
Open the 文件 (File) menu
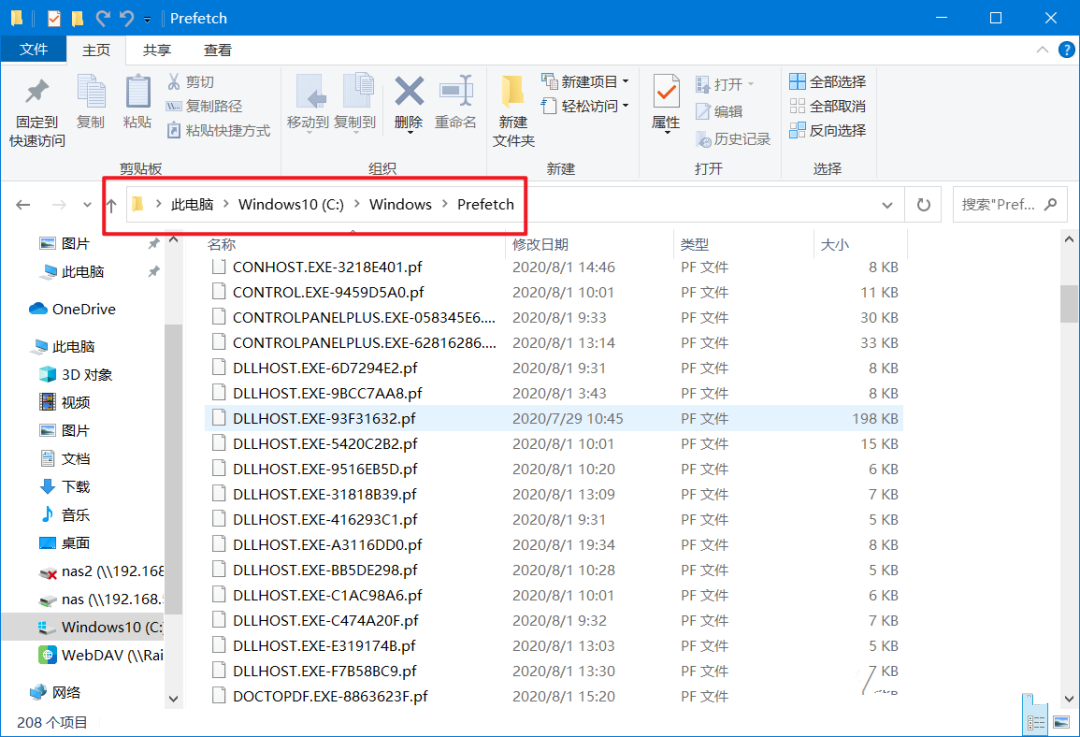pyautogui.click(x=33, y=48)
